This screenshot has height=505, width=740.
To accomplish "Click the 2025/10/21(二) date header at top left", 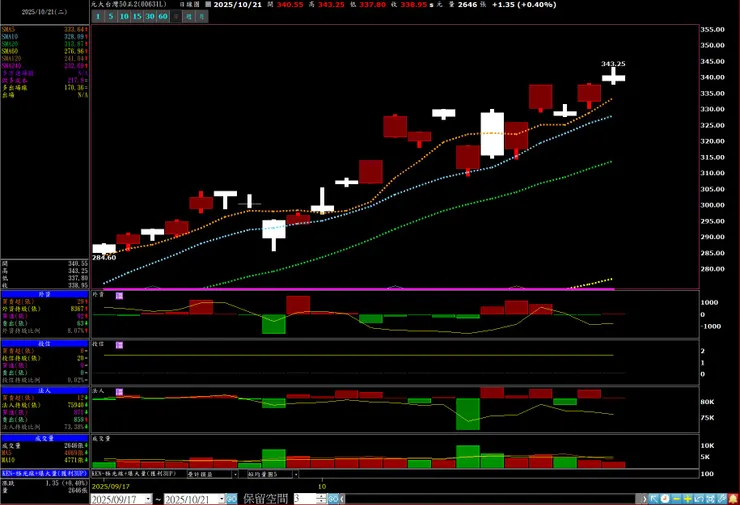I will coord(44,12).
